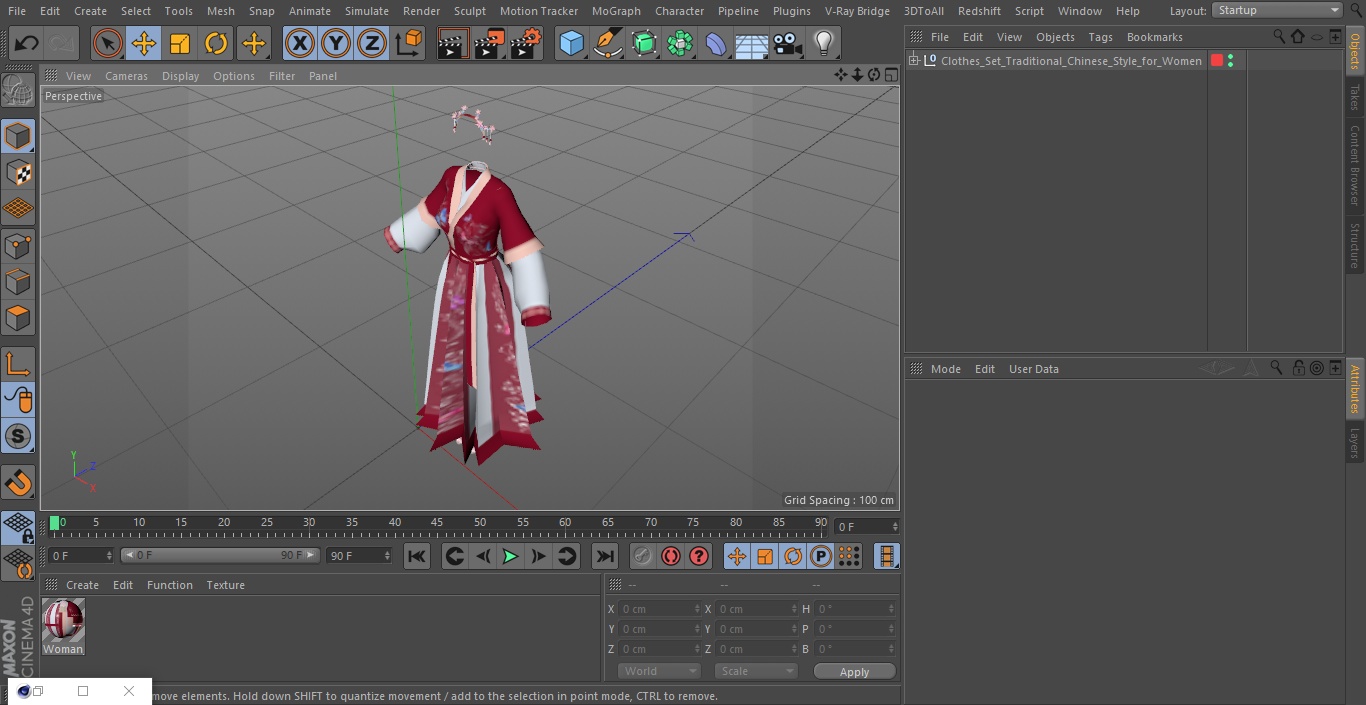This screenshot has height=705, width=1366.
Task: Open the MoGraph menu
Action: click(x=616, y=11)
